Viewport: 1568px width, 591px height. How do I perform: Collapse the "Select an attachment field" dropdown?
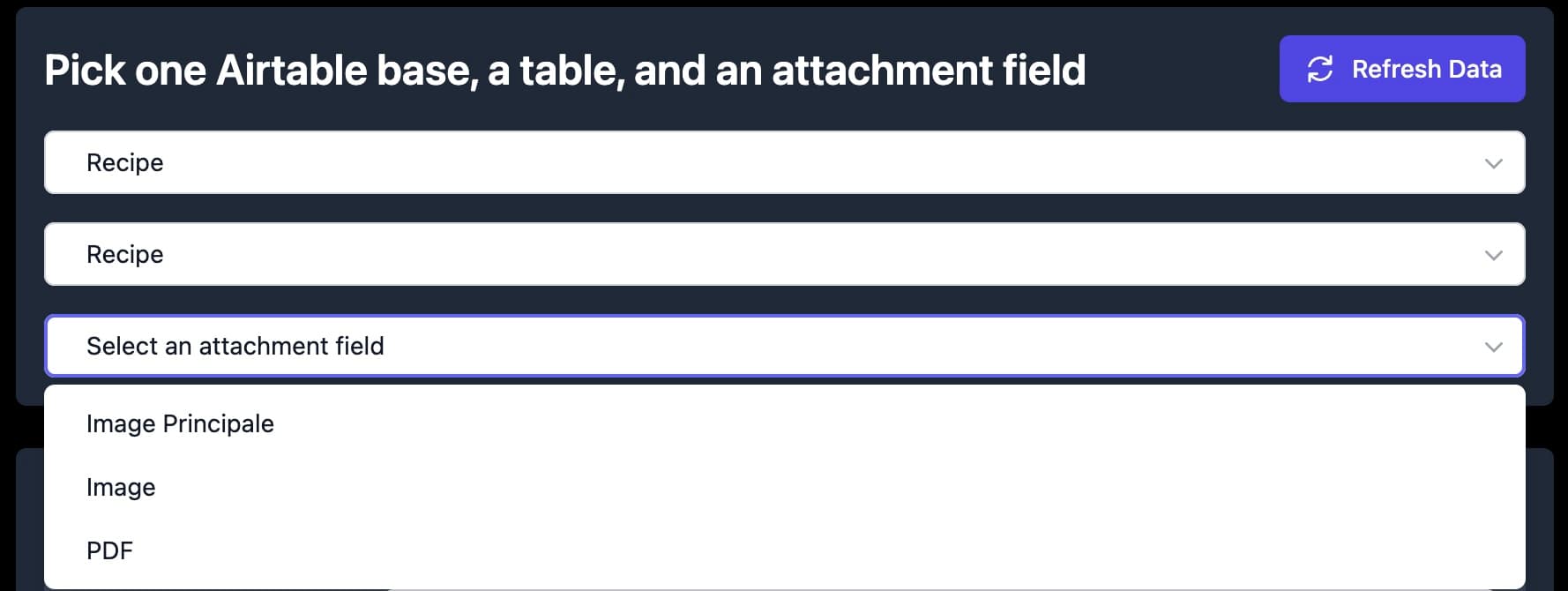(x=783, y=346)
